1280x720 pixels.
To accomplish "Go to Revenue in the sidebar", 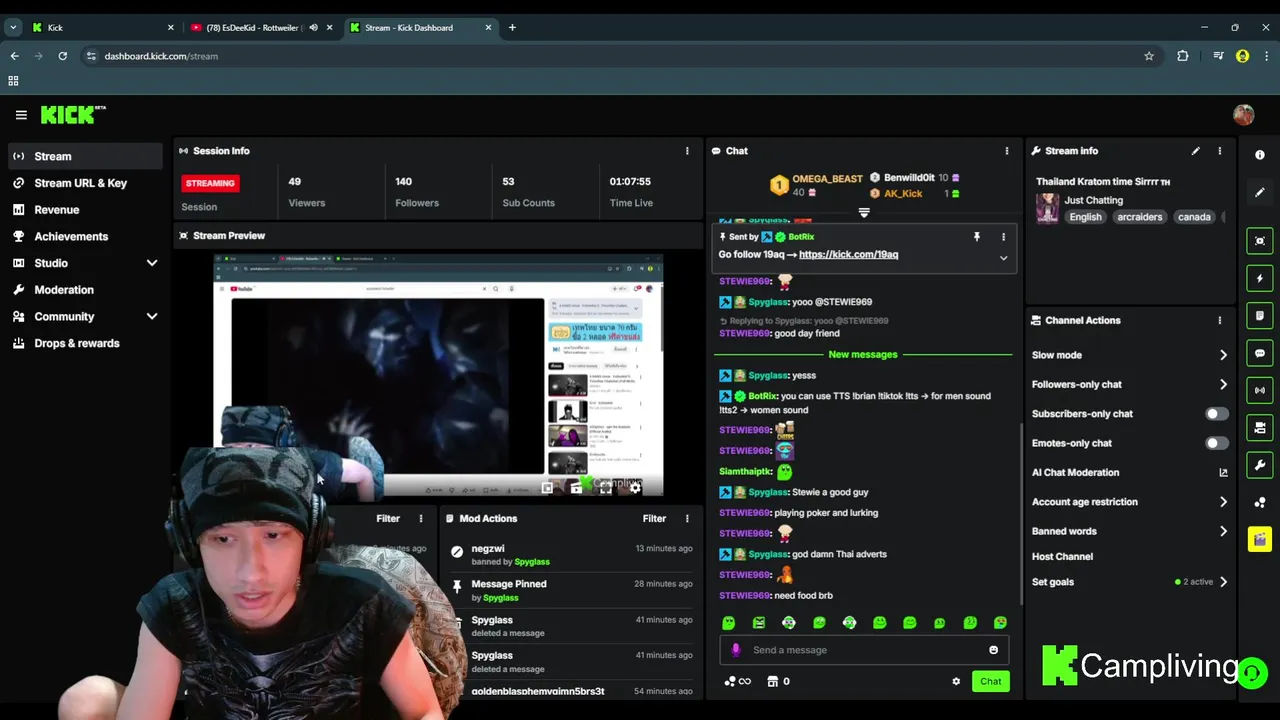I will click(x=84, y=210).
